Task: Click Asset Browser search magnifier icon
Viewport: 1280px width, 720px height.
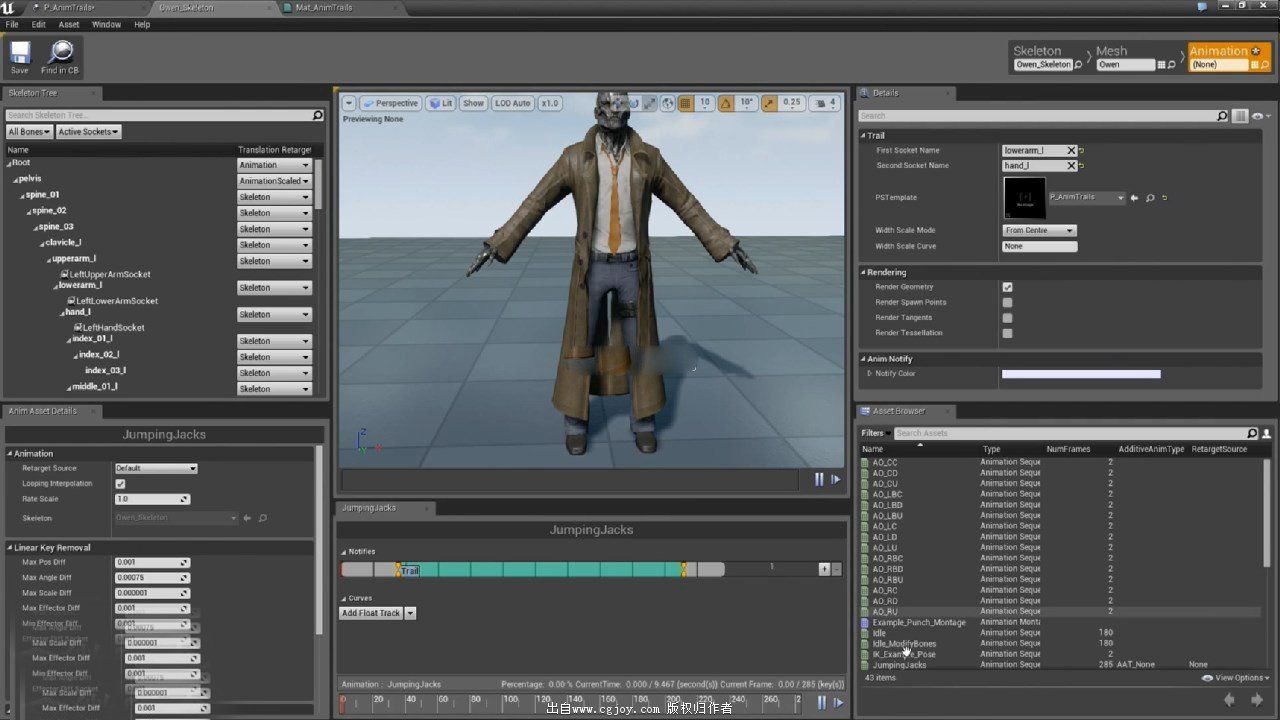Action: click(x=1252, y=433)
